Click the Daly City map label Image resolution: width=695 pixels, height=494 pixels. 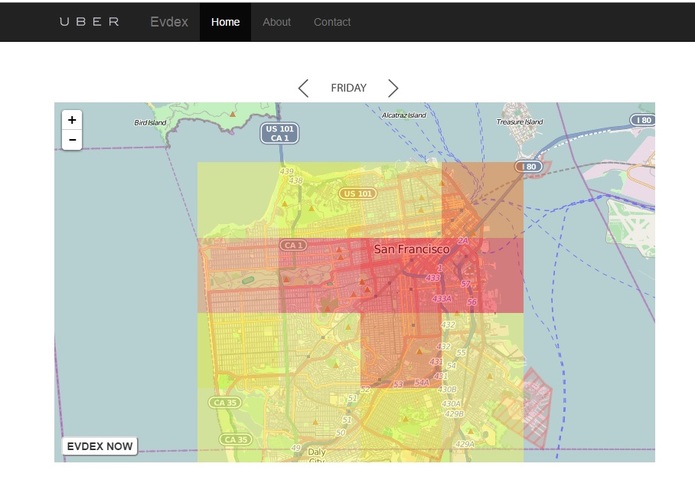point(316,455)
